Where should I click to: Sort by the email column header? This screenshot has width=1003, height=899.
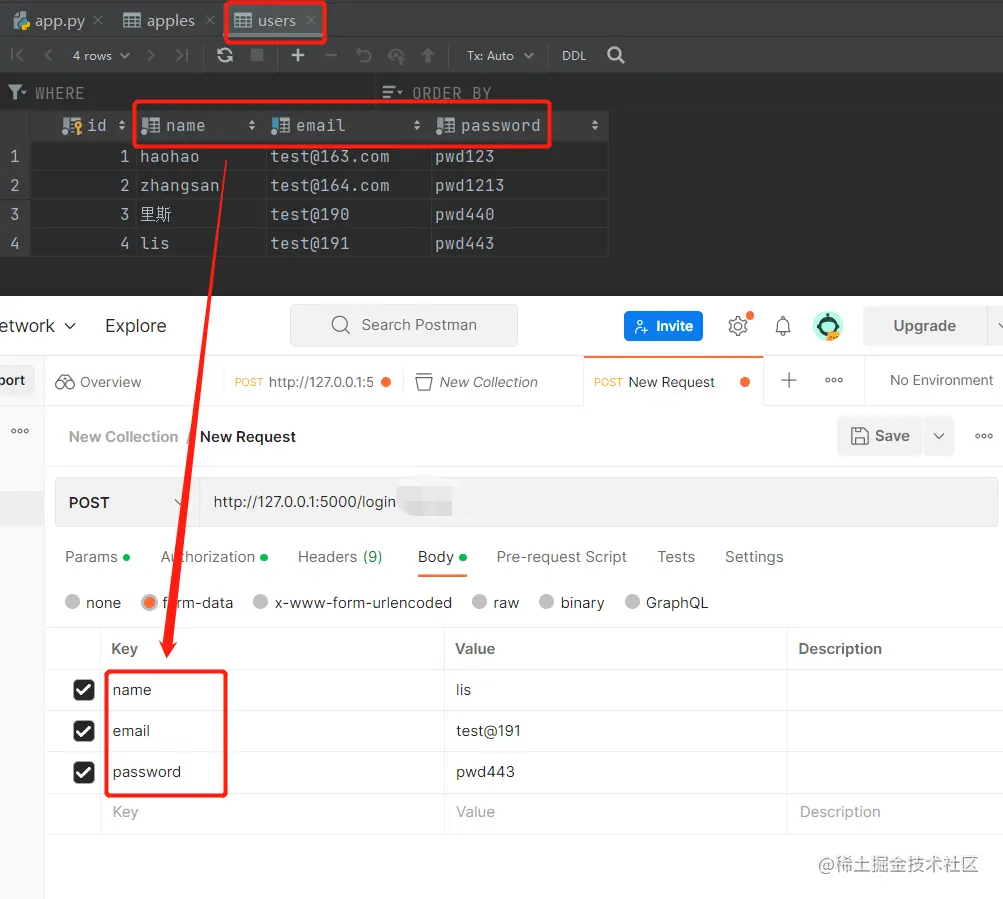(345, 125)
